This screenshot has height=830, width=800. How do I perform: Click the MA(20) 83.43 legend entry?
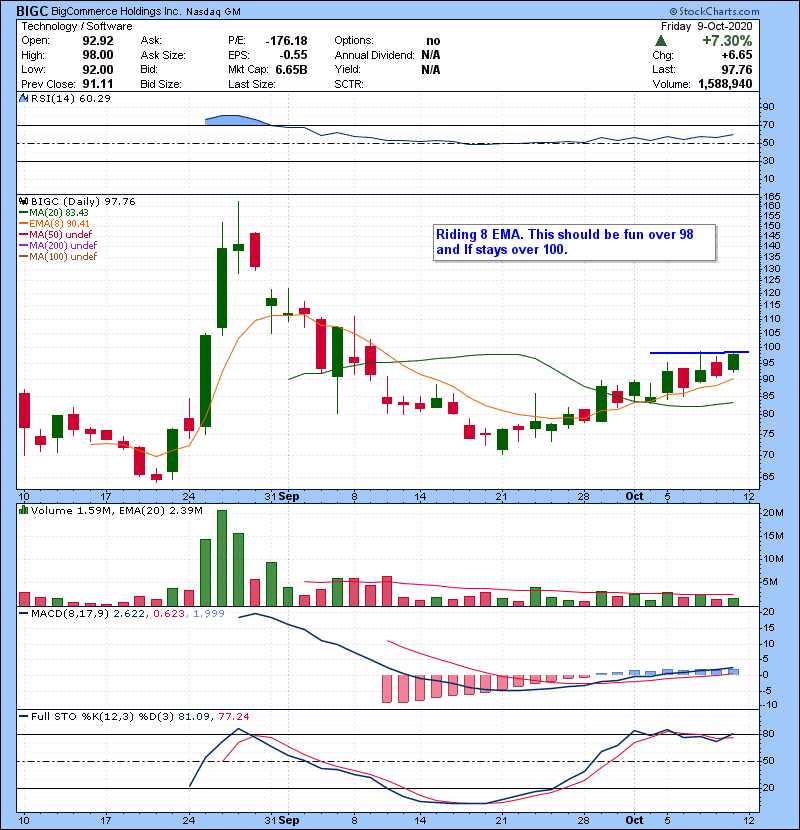point(54,212)
